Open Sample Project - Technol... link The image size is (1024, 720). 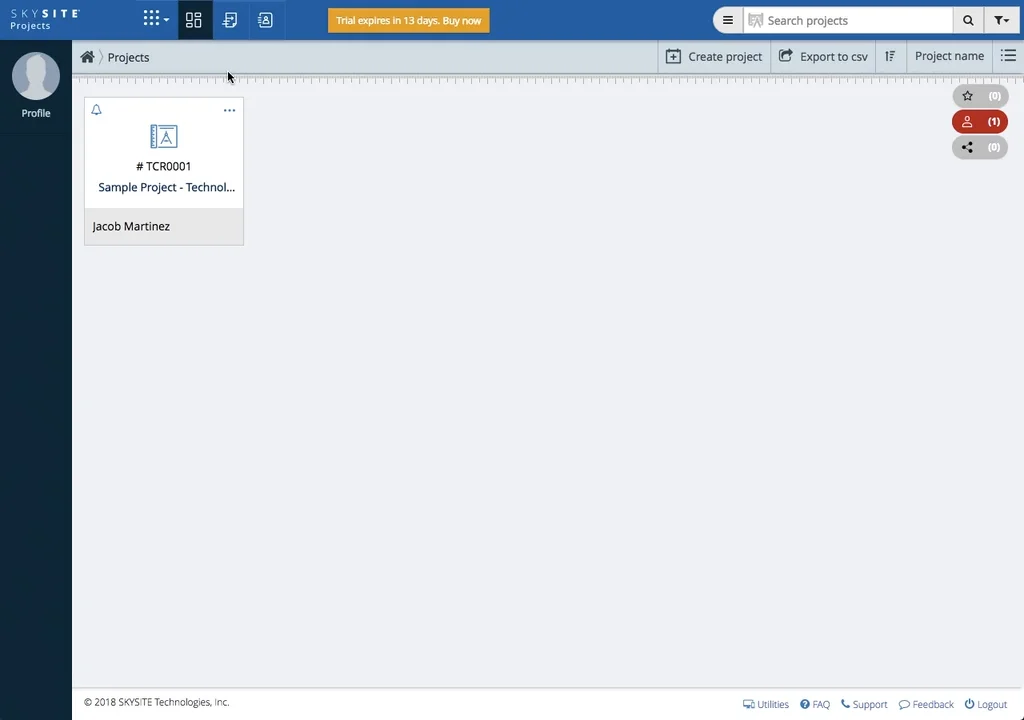167,187
